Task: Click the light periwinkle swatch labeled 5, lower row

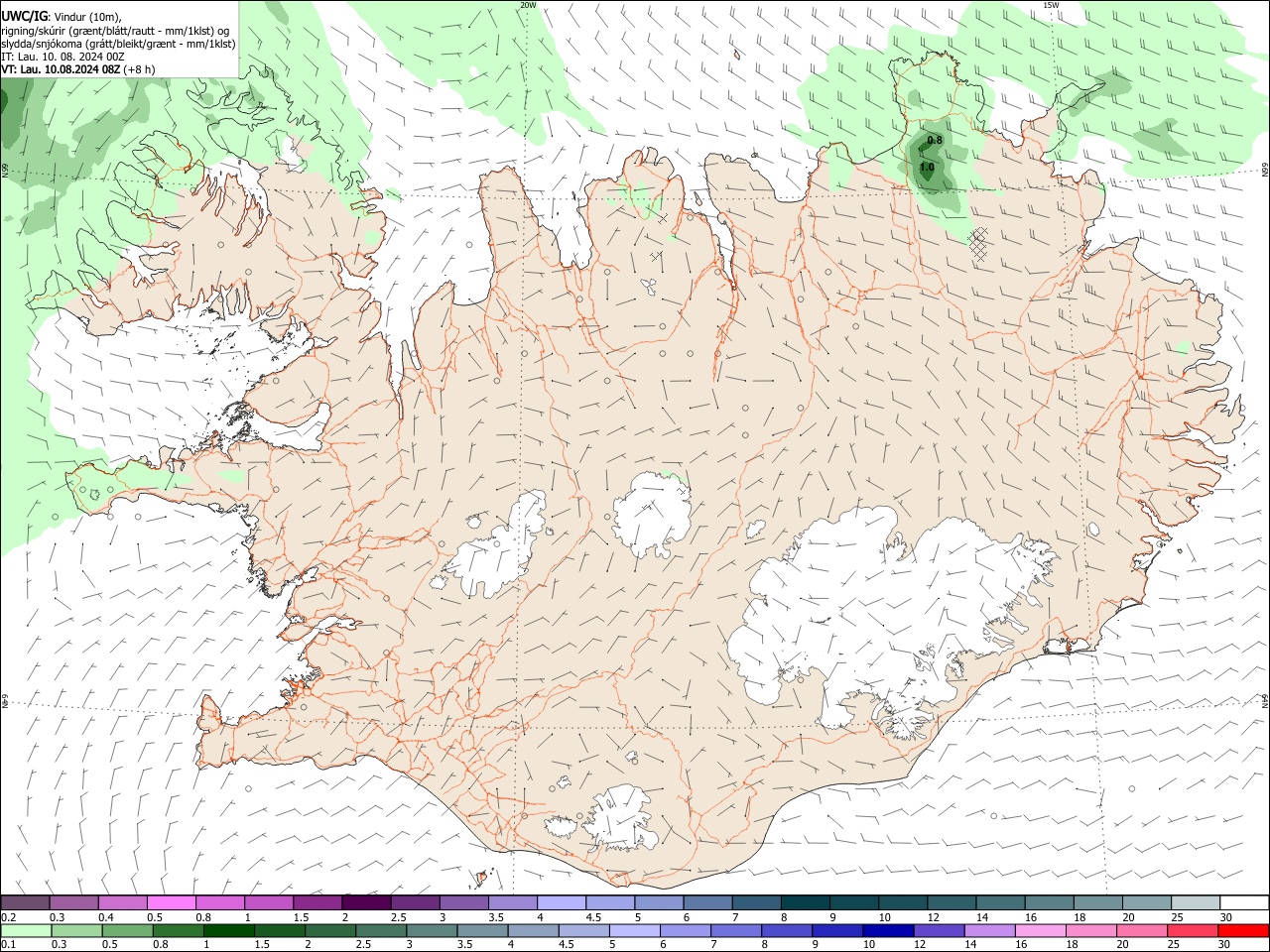Action: [635, 930]
